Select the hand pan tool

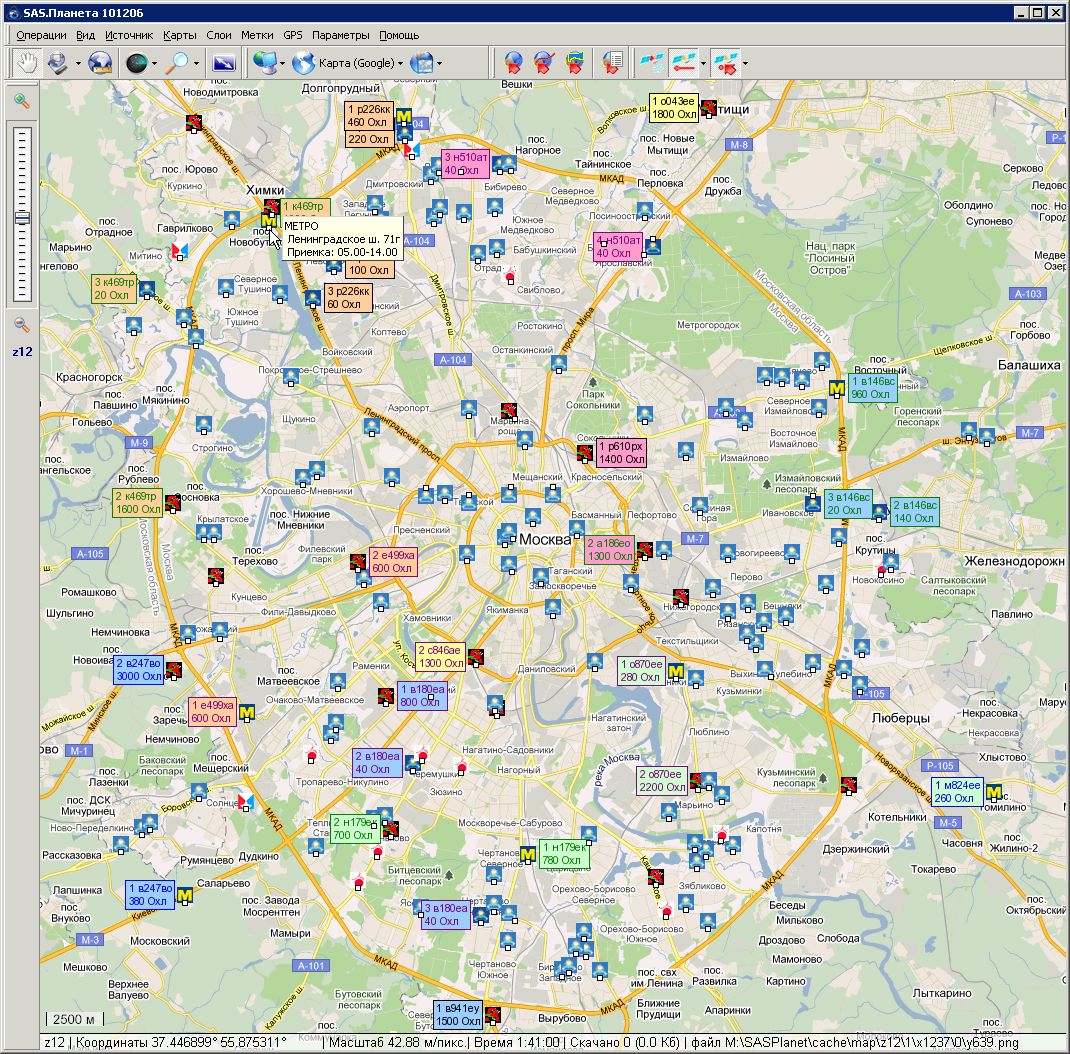[x=25, y=63]
